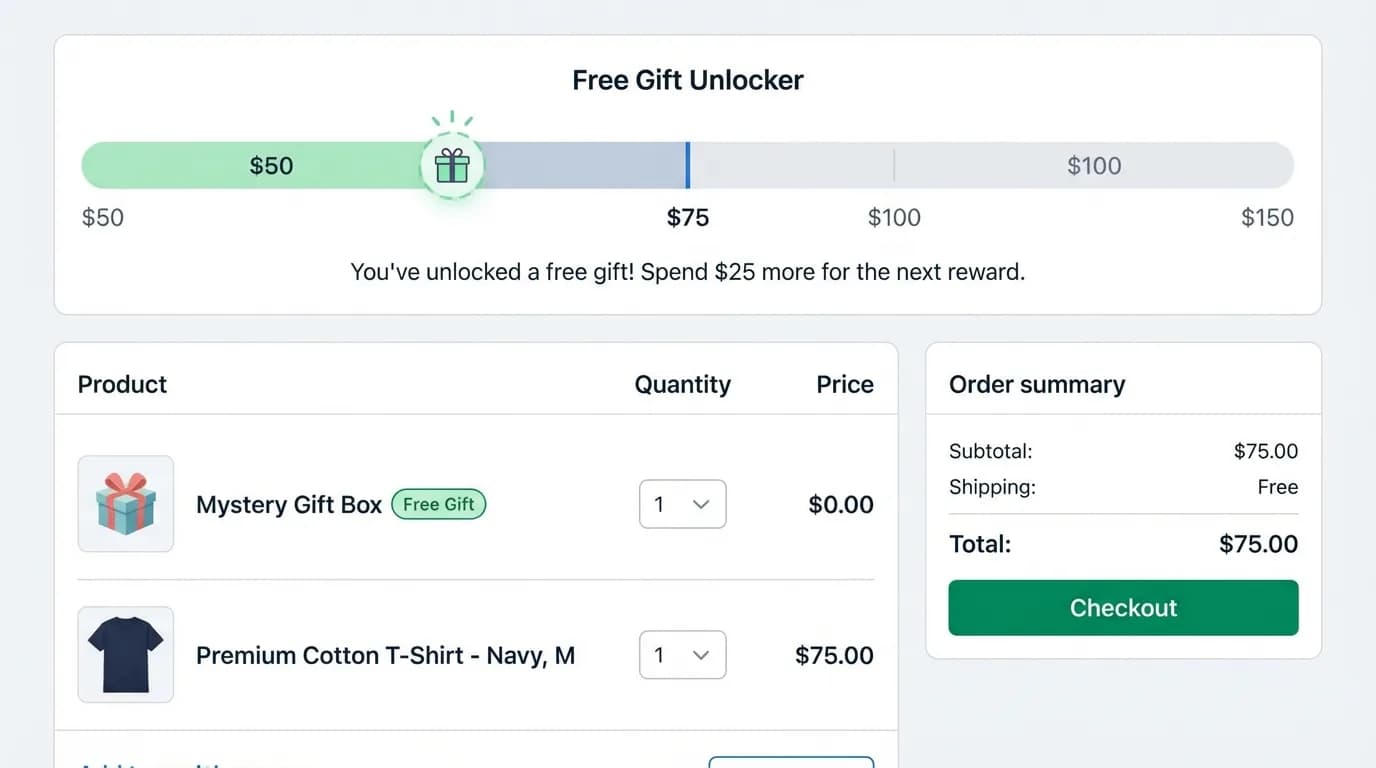Select the Price column header

point(845,385)
